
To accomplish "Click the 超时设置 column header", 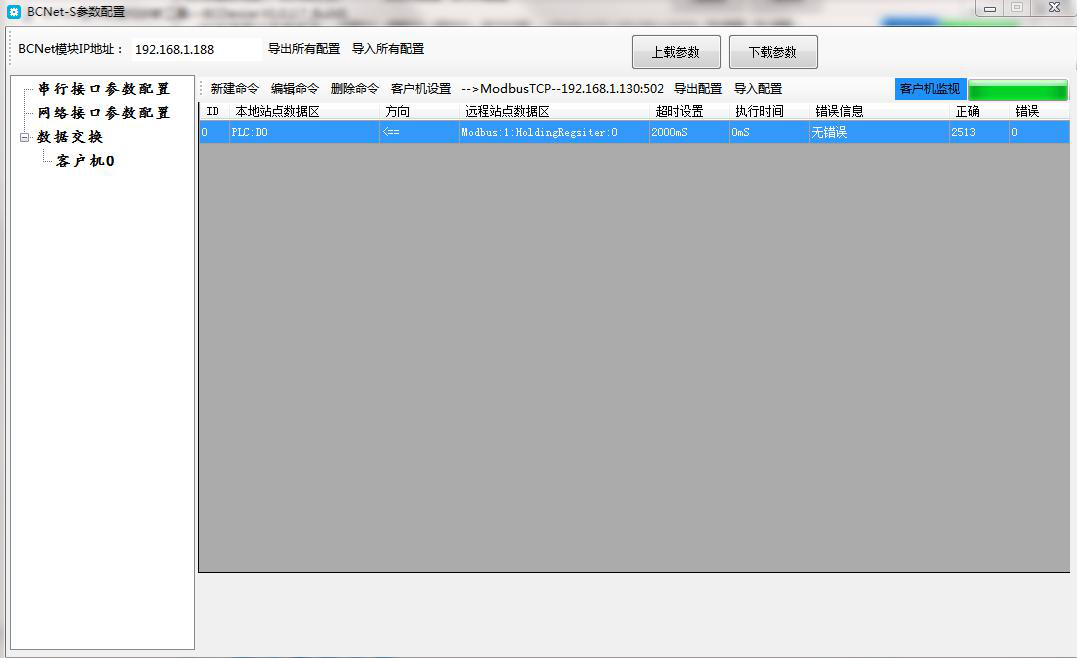I will click(689, 111).
